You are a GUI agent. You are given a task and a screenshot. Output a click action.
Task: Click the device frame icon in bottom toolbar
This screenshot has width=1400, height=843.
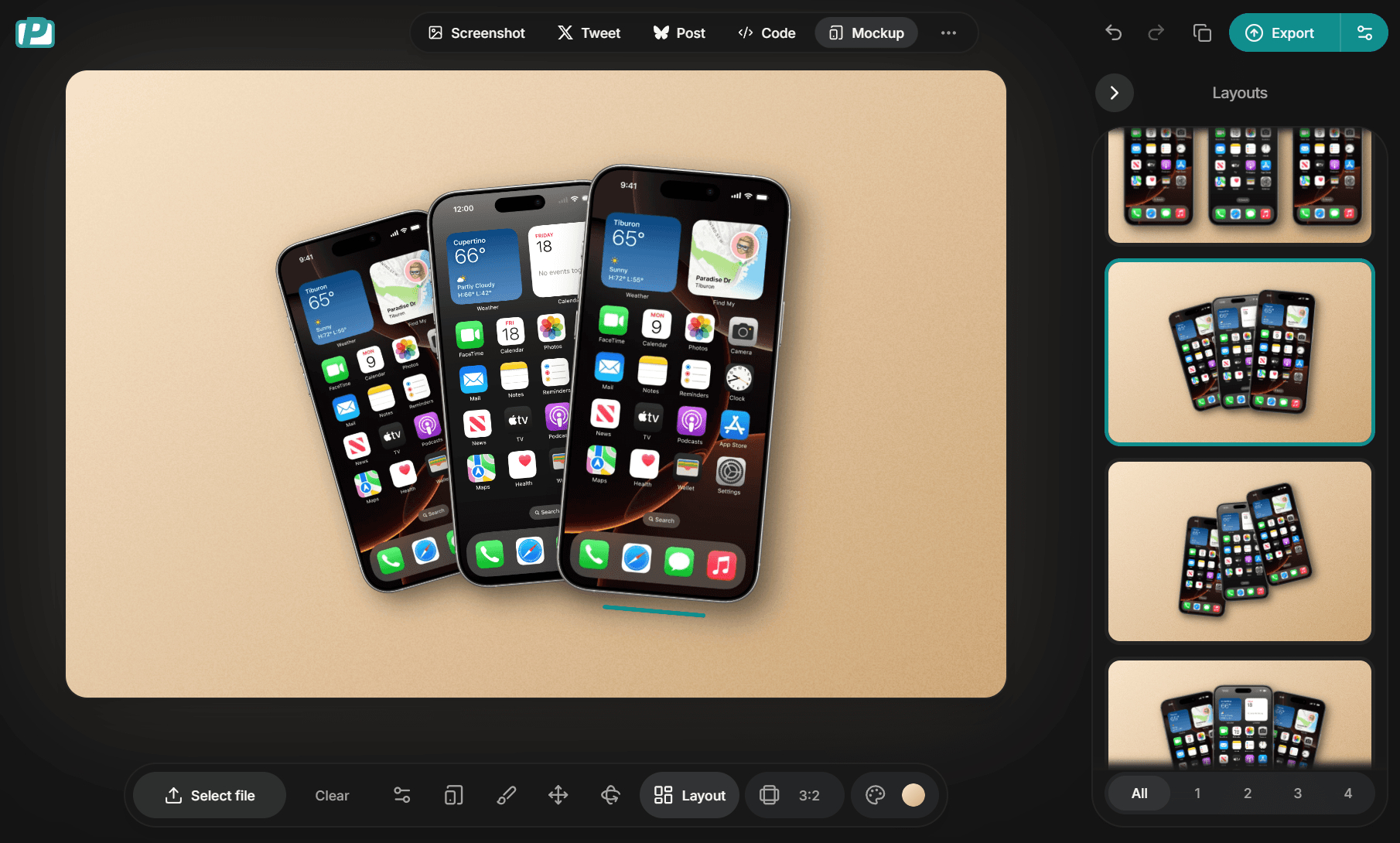(x=453, y=795)
